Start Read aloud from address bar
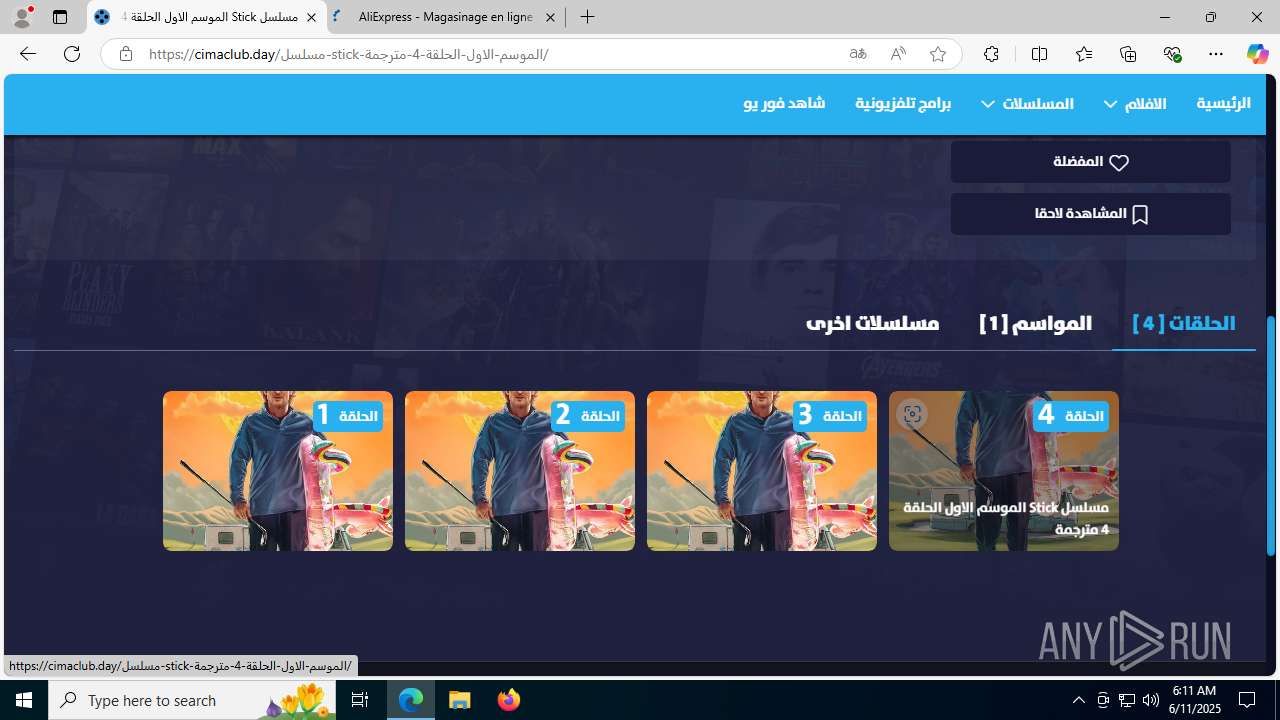The width and height of the screenshot is (1280, 720). (x=898, y=54)
